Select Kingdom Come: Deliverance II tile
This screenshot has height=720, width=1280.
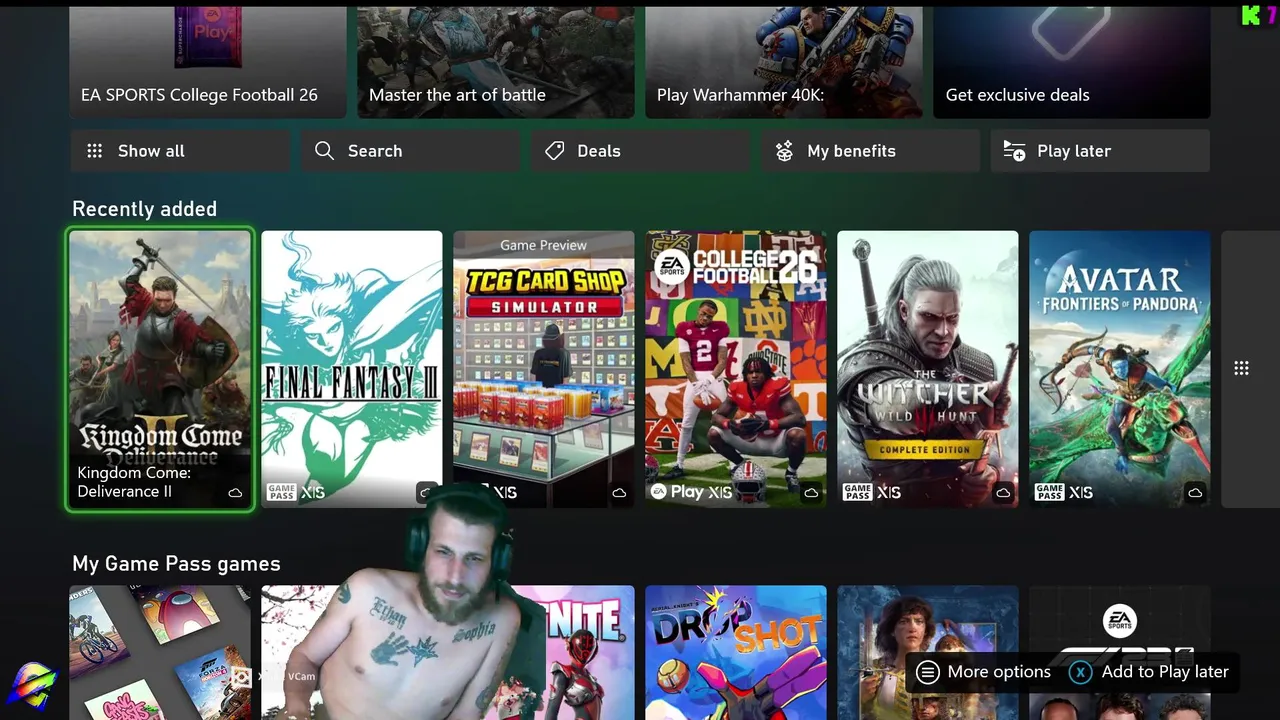pyautogui.click(x=160, y=369)
